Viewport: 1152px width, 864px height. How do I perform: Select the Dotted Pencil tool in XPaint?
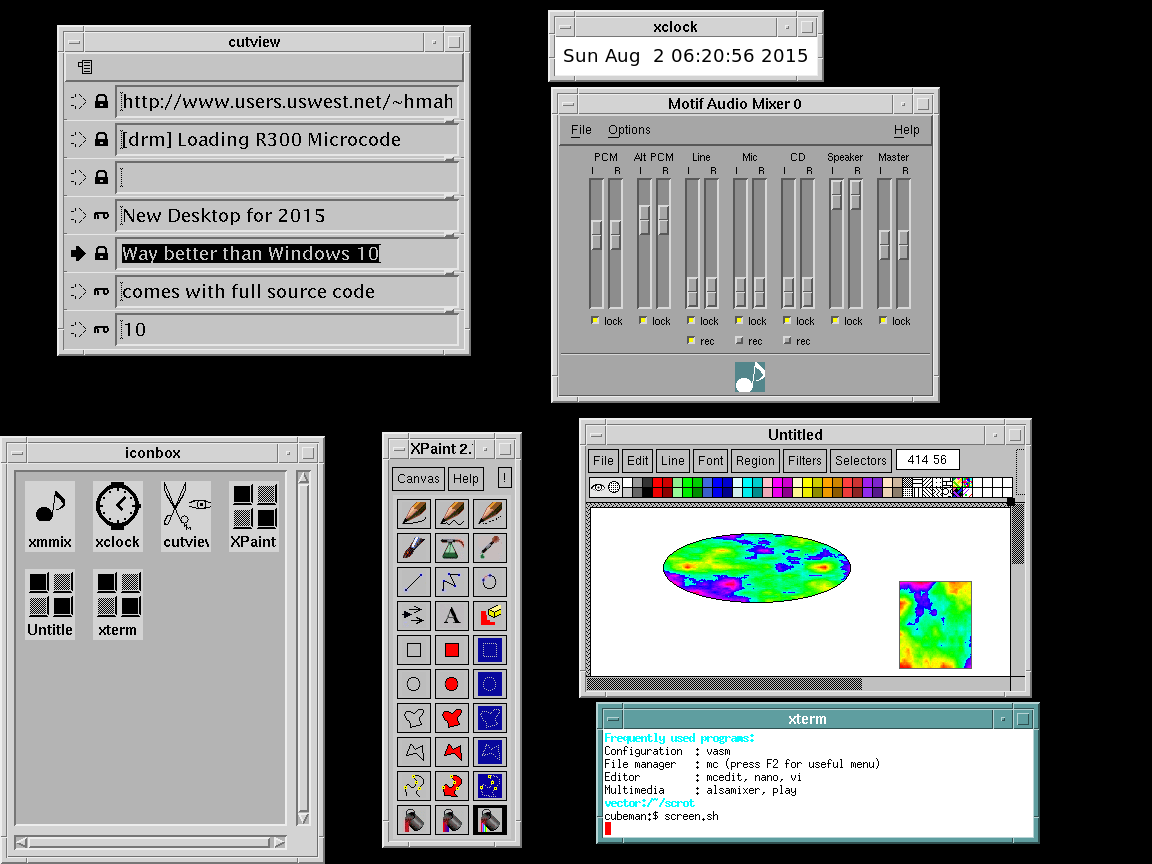[489, 514]
